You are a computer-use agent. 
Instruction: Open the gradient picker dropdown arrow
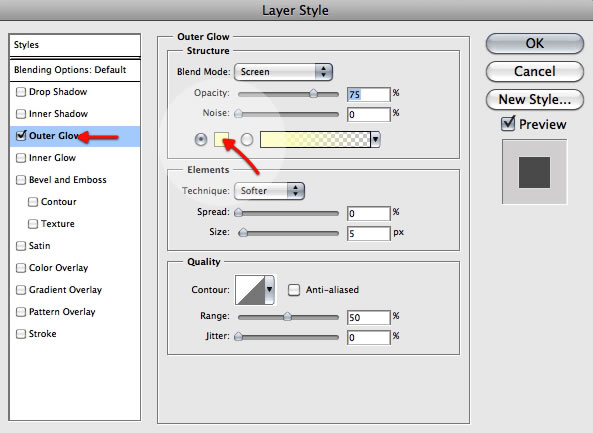tap(375, 140)
